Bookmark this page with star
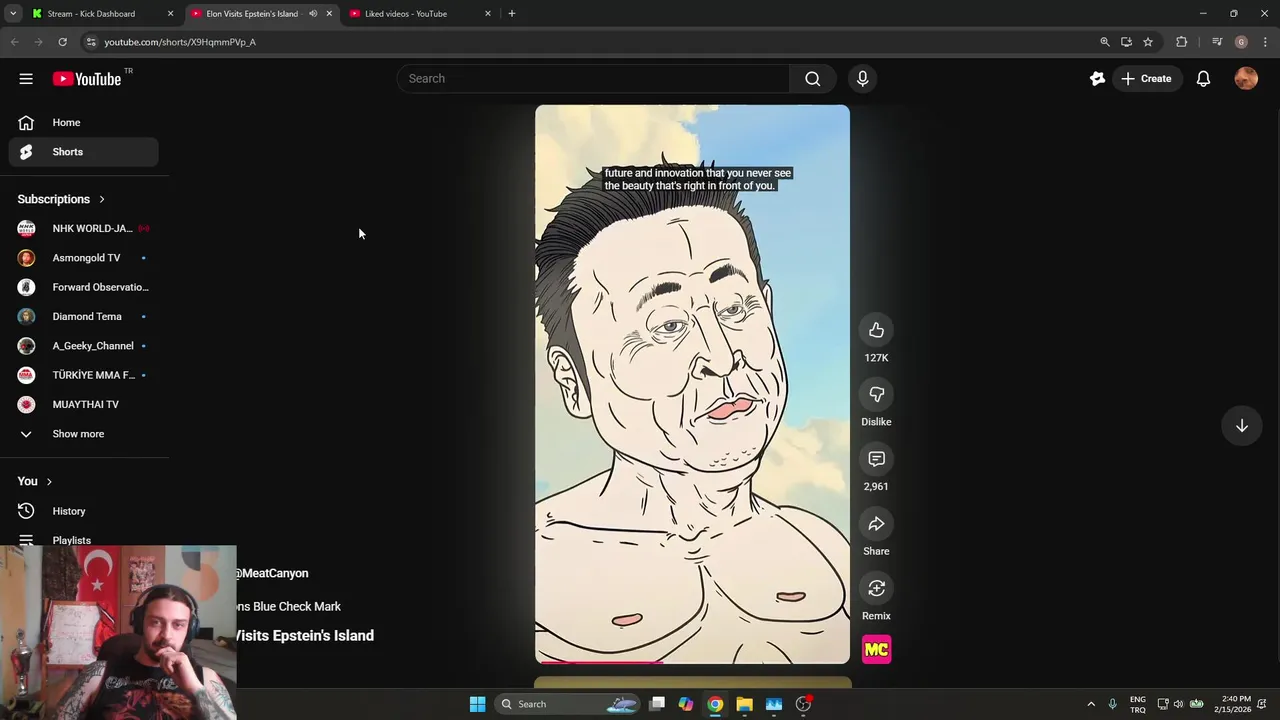The height and width of the screenshot is (720, 1280). [1148, 42]
